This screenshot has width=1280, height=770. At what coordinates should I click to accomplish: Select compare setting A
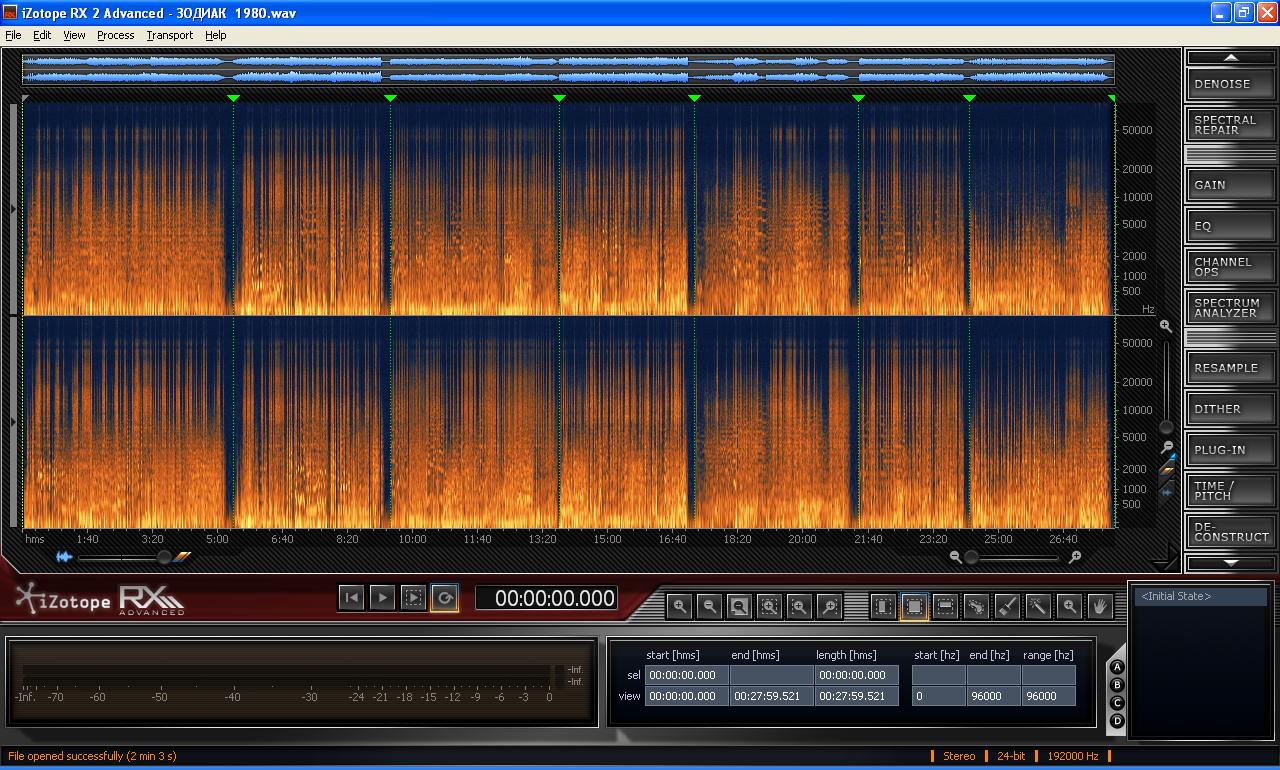(1118, 667)
